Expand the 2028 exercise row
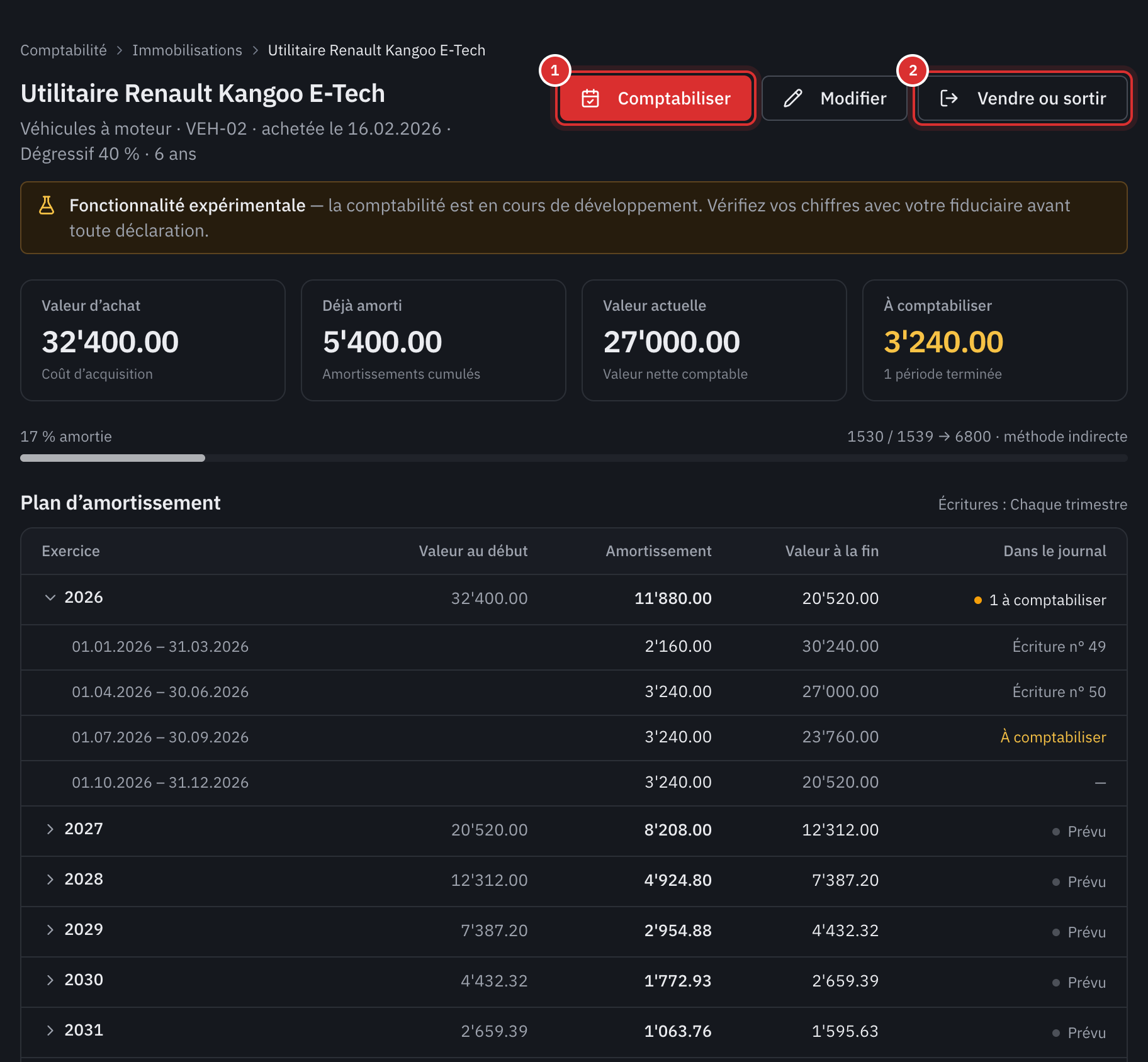 point(50,880)
